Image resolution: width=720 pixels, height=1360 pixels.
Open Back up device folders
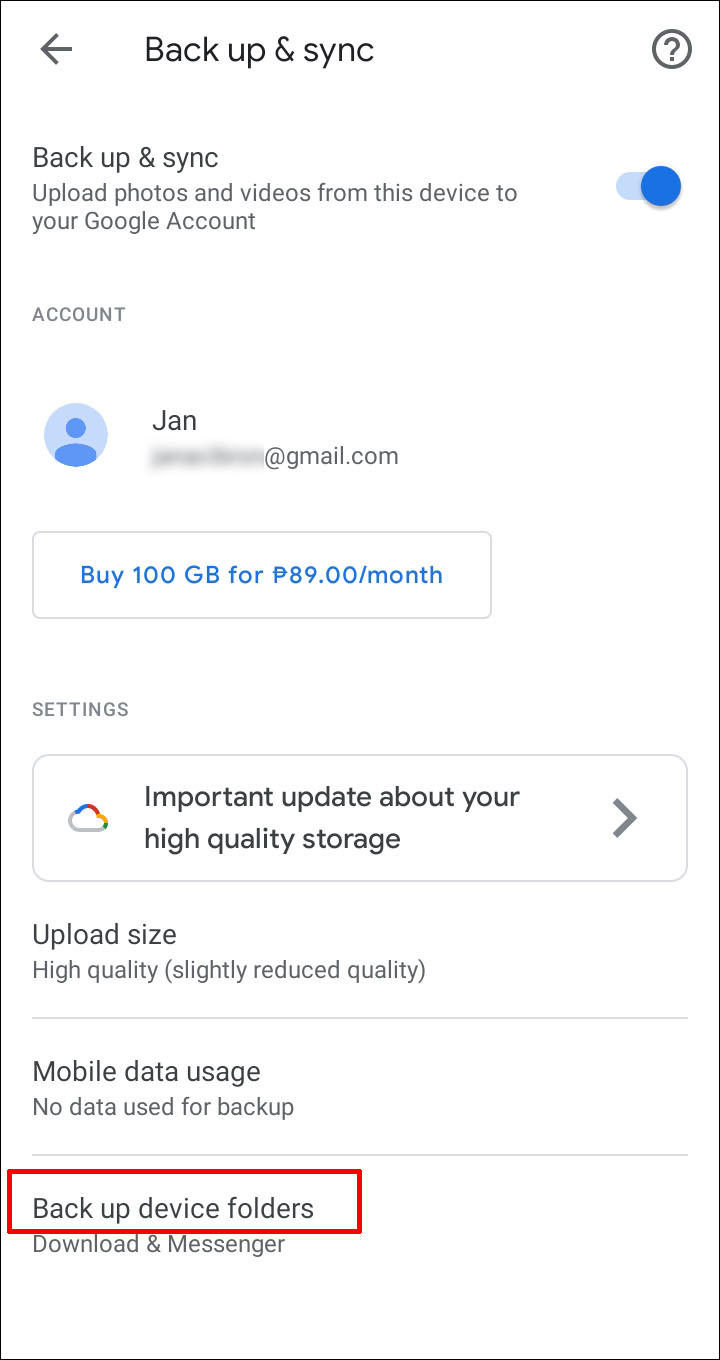tap(173, 1208)
